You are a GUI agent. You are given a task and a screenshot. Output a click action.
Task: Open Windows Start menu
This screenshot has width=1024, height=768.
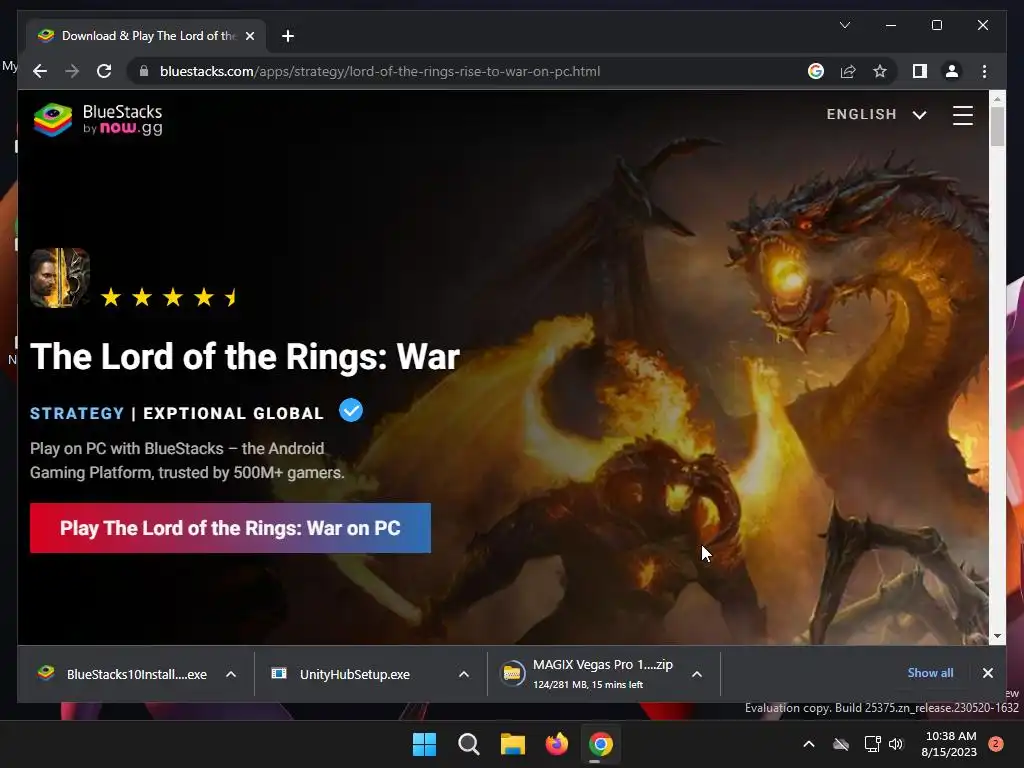click(424, 744)
